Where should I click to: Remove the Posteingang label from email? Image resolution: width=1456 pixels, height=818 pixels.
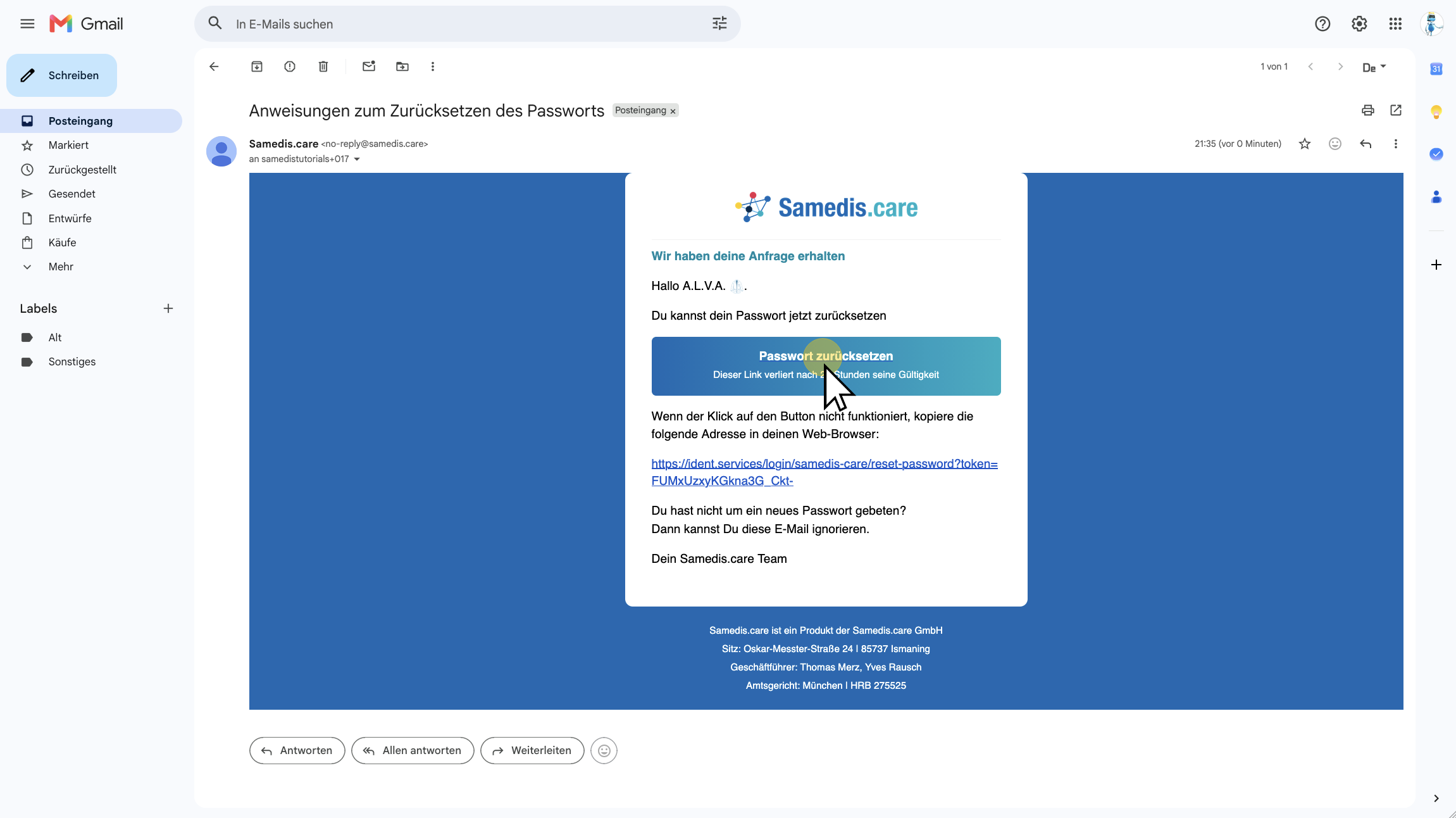673,111
